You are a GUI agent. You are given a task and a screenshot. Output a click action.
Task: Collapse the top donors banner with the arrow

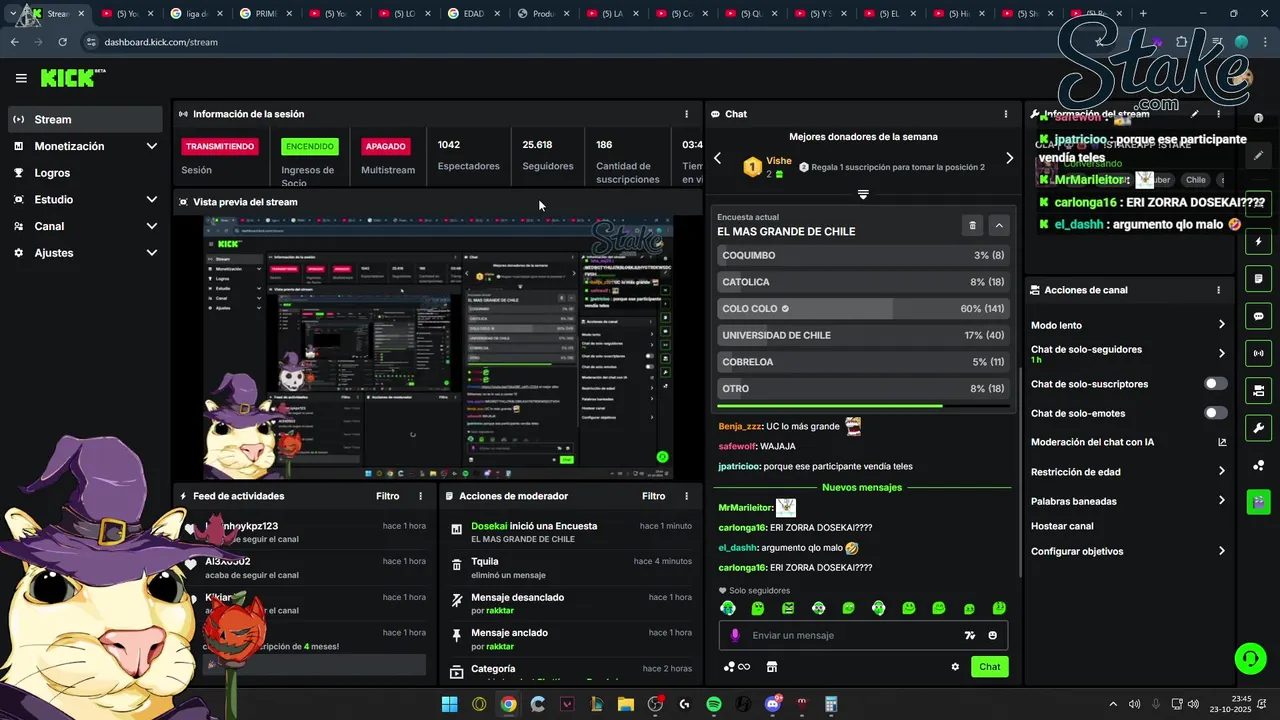click(x=863, y=194)
